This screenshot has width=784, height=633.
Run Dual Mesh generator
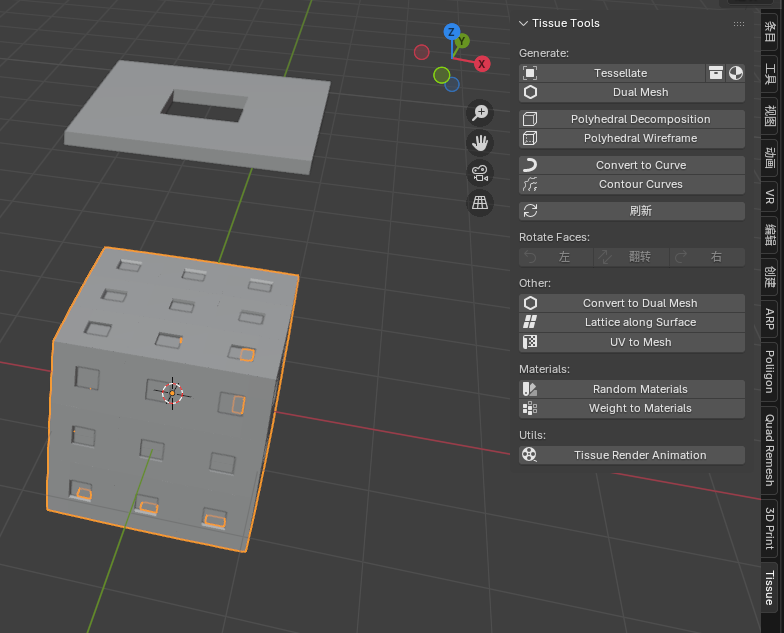click(632, 92)
